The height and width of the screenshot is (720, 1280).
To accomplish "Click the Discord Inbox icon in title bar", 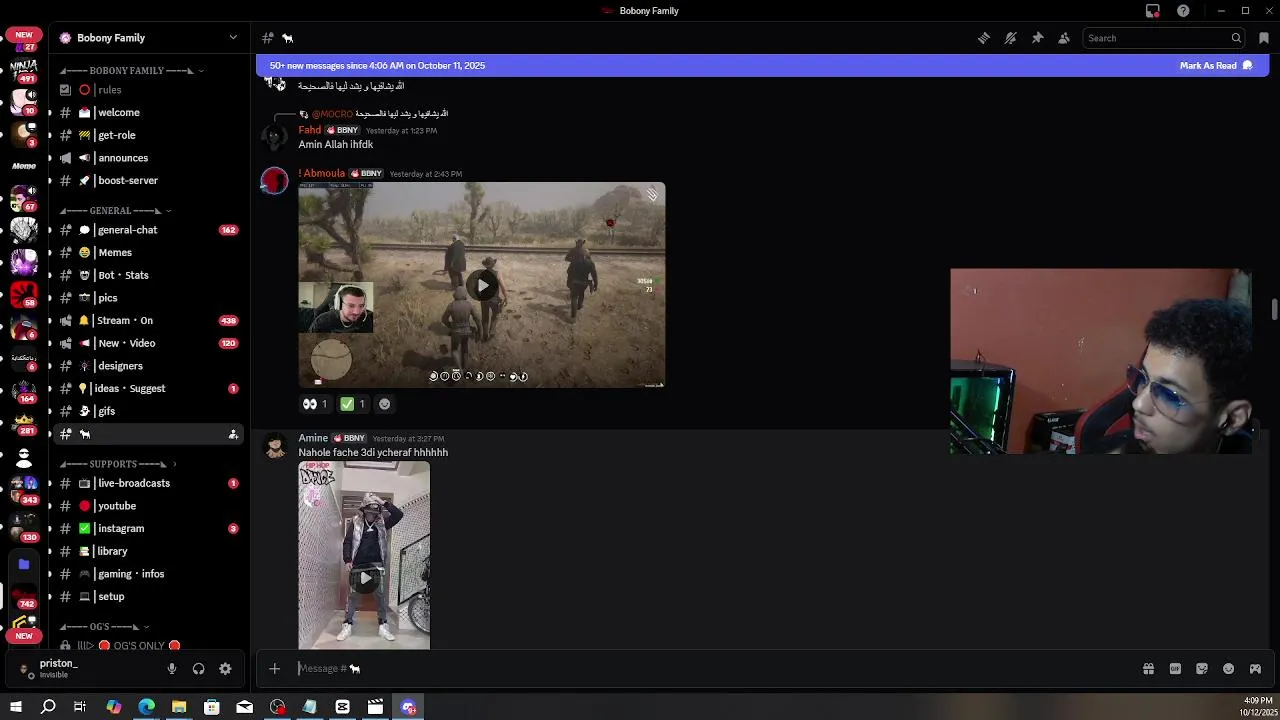I will pyautogui.click(x=1153, y=11).
